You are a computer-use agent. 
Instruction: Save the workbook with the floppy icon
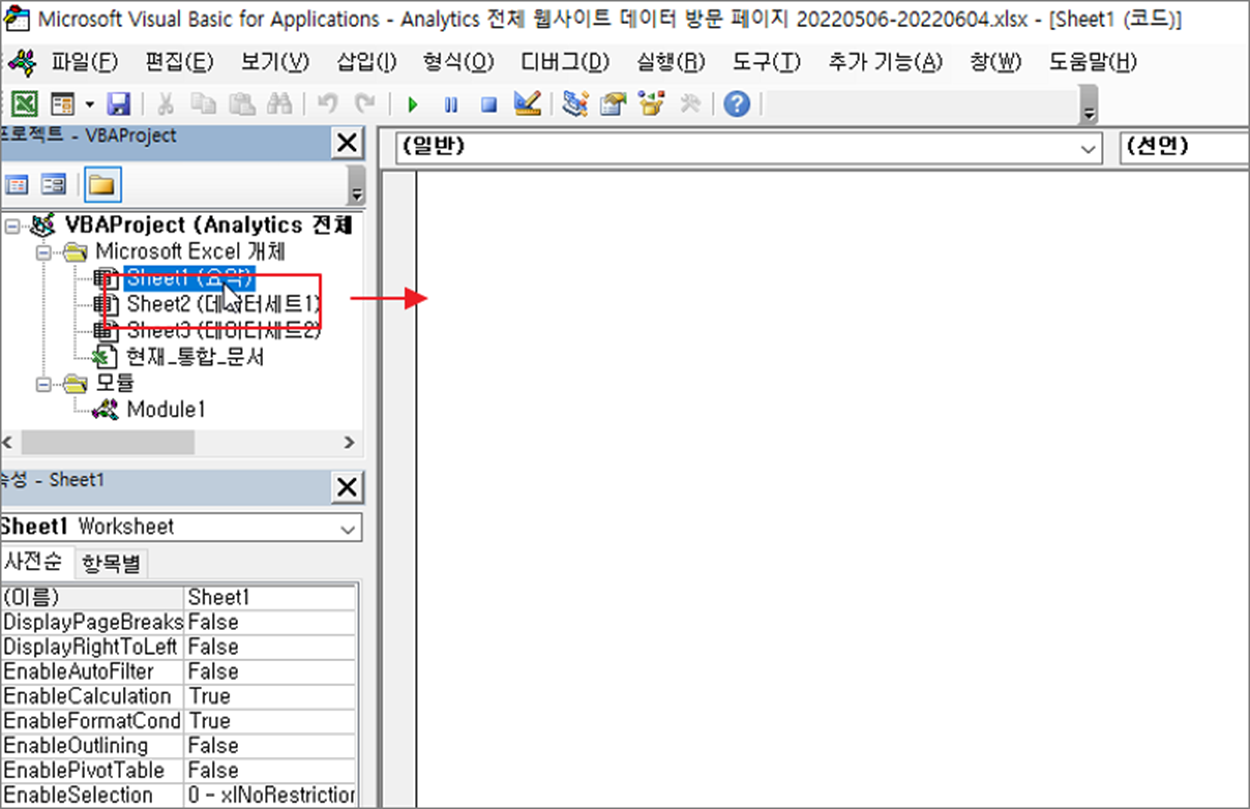[119, 104]
